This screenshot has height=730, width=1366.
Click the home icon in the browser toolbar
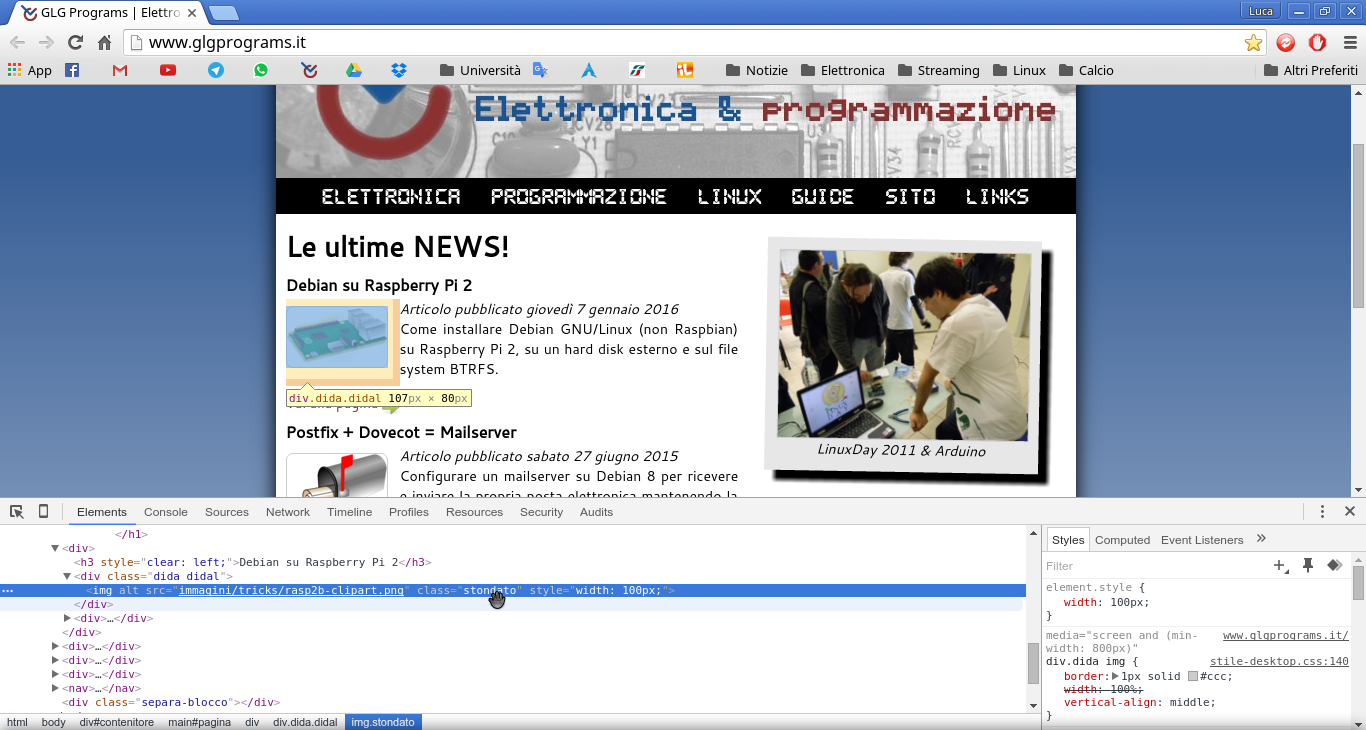104,42
